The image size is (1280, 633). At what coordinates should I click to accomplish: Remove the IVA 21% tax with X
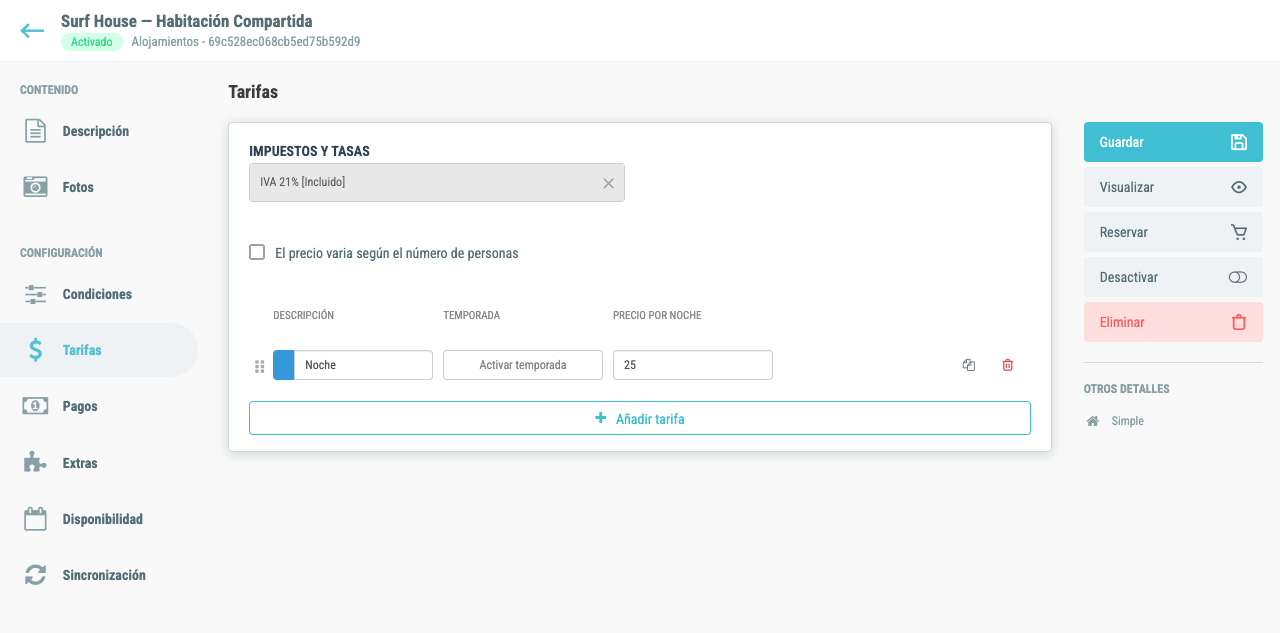coord(608,183)
